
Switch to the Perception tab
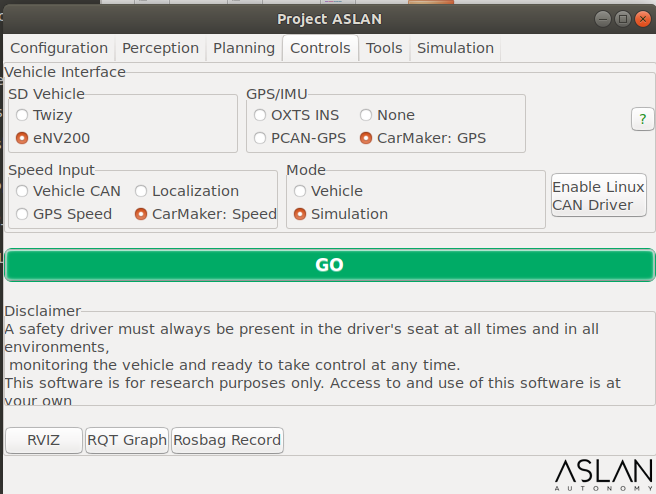click(160, 48)
